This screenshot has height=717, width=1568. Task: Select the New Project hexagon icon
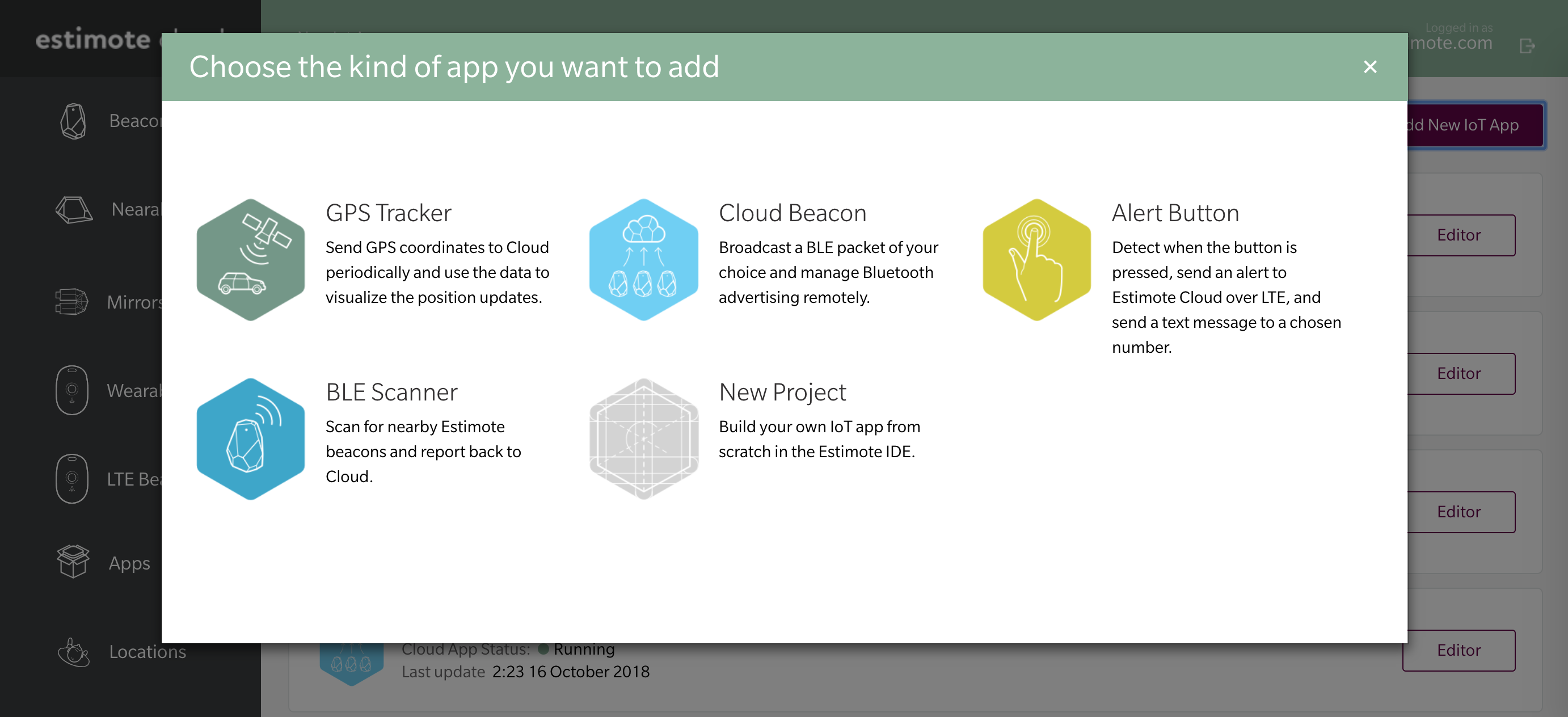643,439
